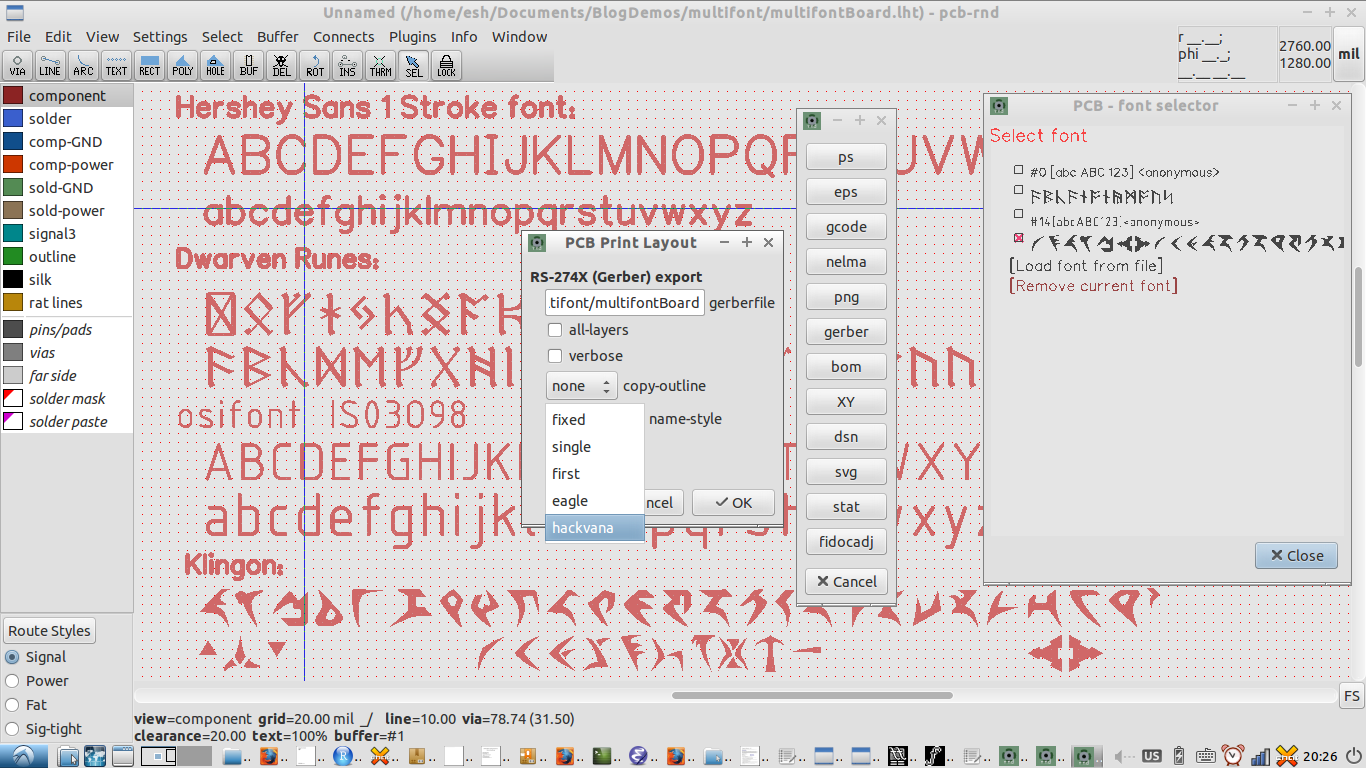Enable the all-layers checkbox
The width and height of the screenshot is (1366, 768).
coord(555,330)
